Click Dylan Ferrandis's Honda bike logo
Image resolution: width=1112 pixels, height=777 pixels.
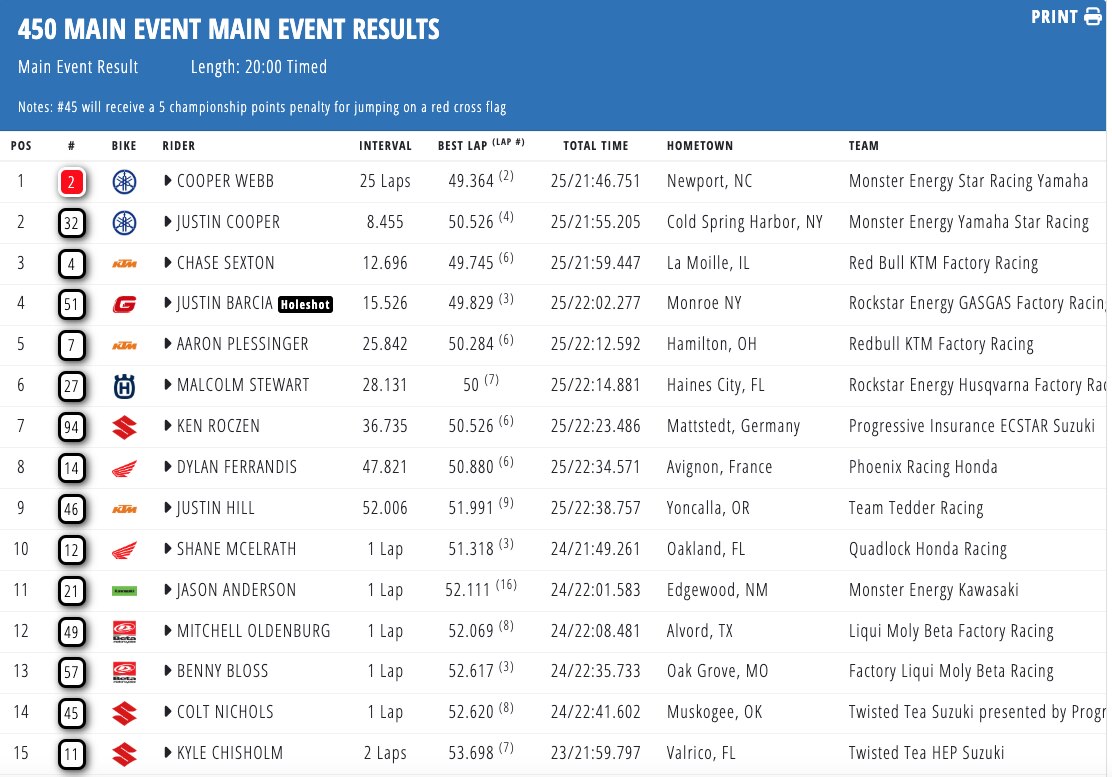[124, 468]
